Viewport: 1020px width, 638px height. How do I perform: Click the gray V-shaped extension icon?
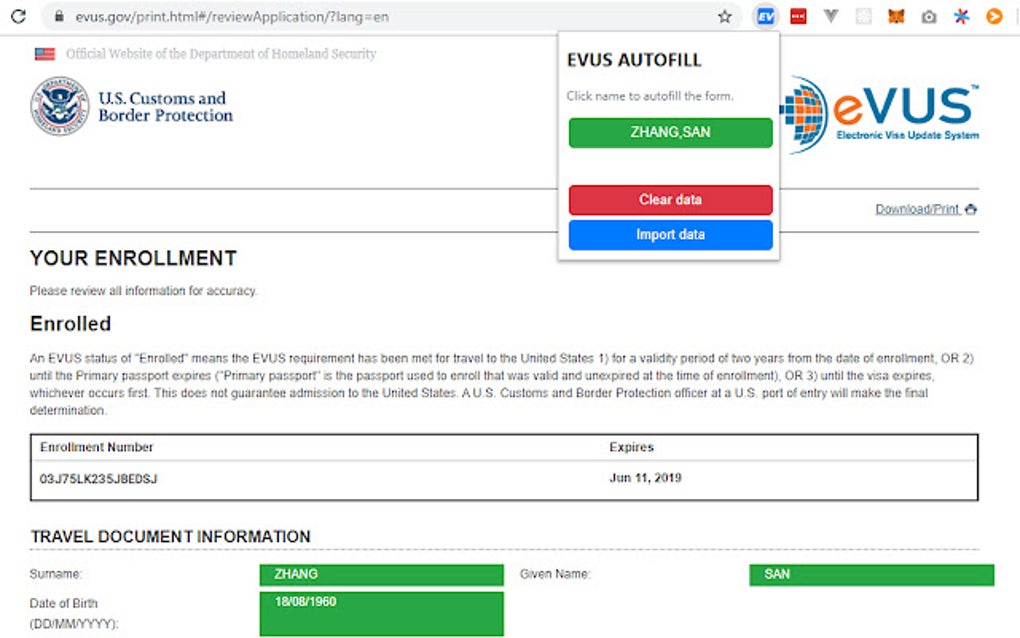point(831,16)
